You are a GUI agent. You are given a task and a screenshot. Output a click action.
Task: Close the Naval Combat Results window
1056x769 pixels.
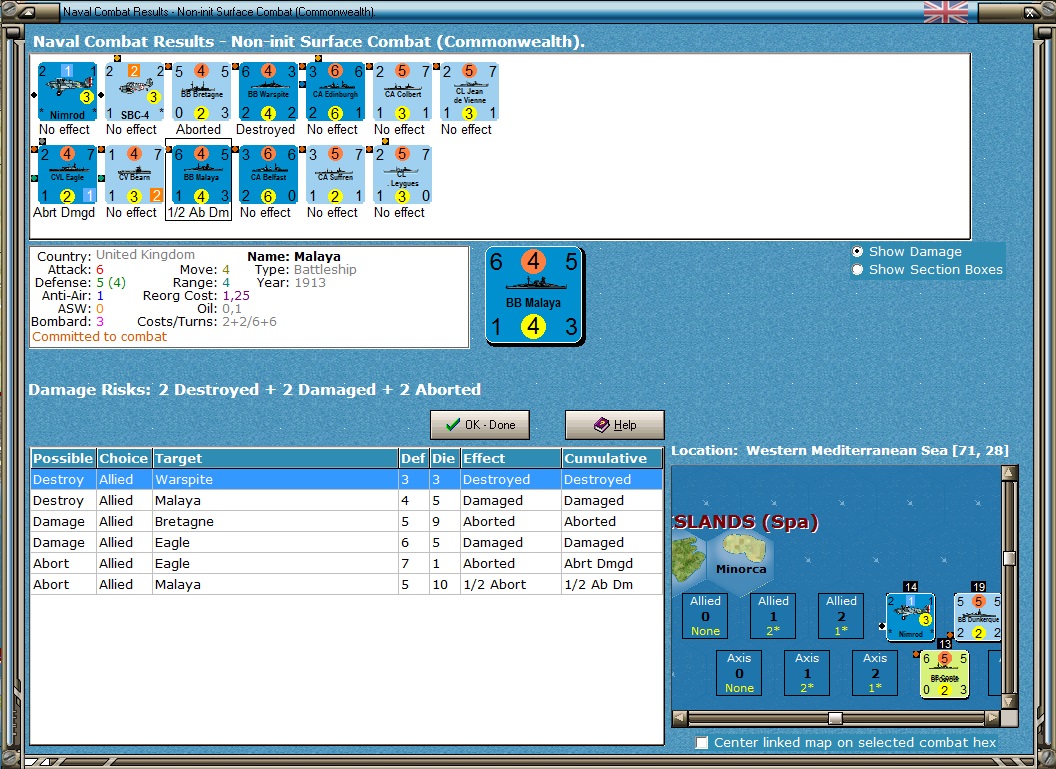1031,12
